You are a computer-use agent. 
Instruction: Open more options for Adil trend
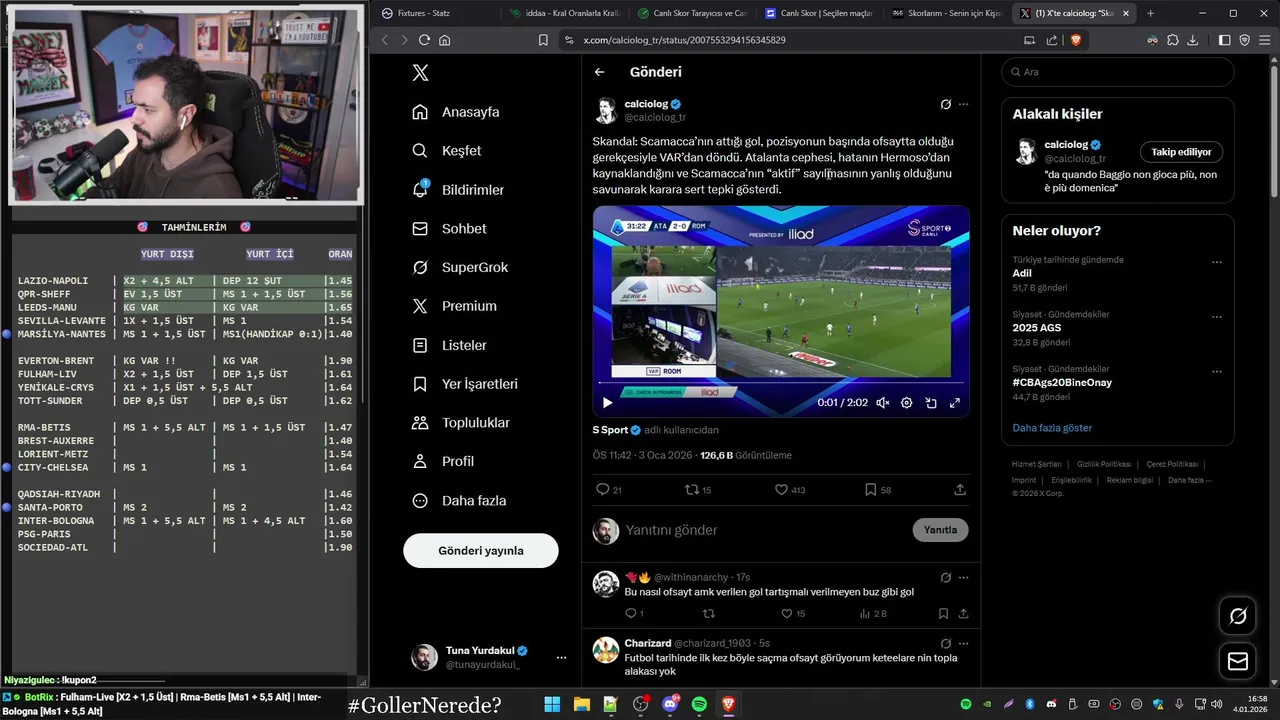1216,262
